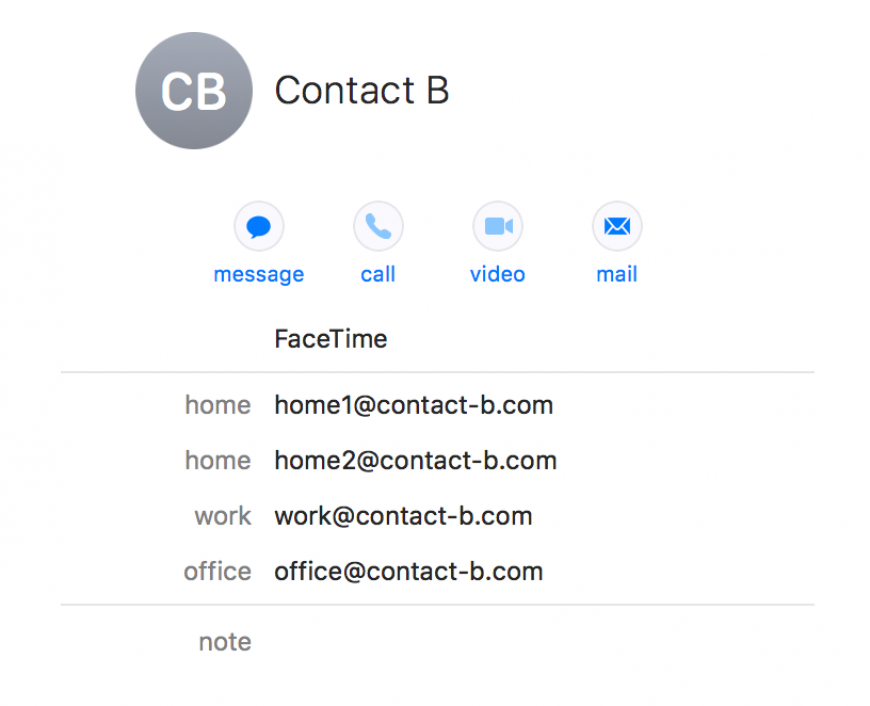Click the phone call icon
Screen dimensions: 870x706
click(x=378, y=226)
